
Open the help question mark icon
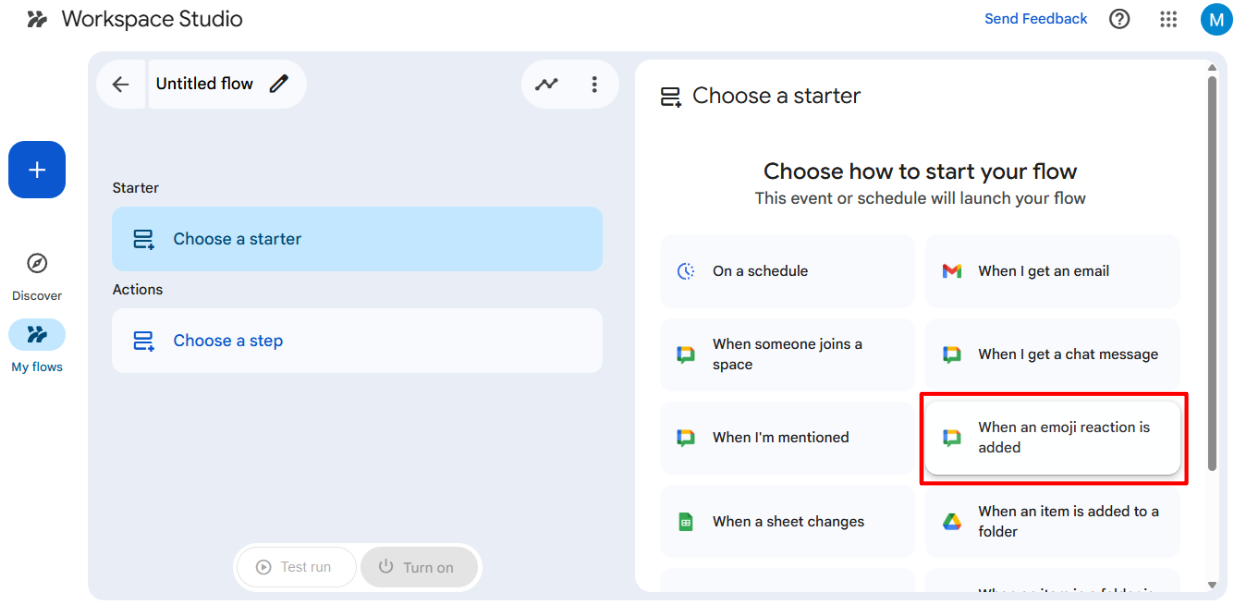[1120, 19]
